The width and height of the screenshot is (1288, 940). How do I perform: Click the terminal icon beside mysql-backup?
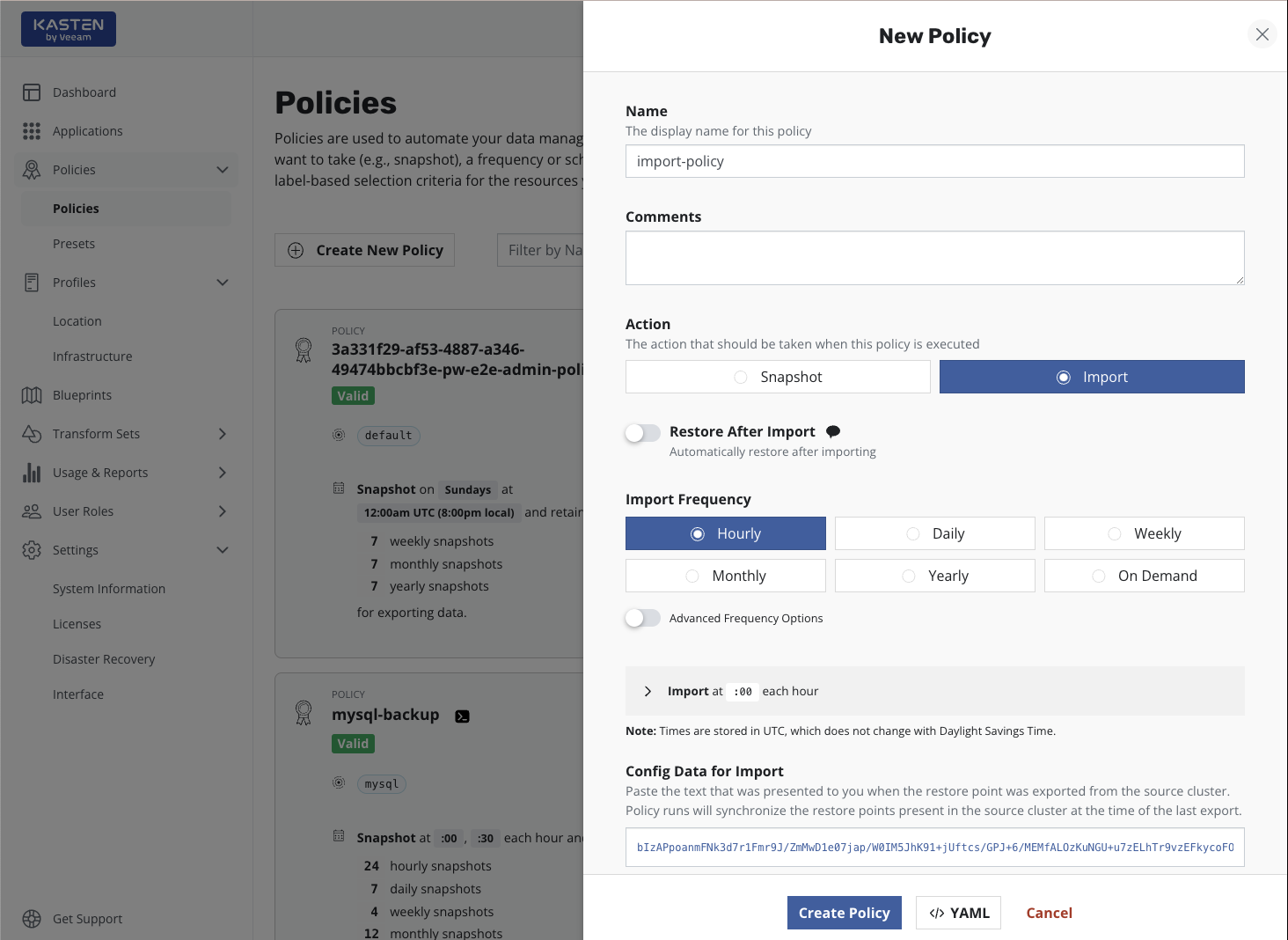(x=462, y=716)
